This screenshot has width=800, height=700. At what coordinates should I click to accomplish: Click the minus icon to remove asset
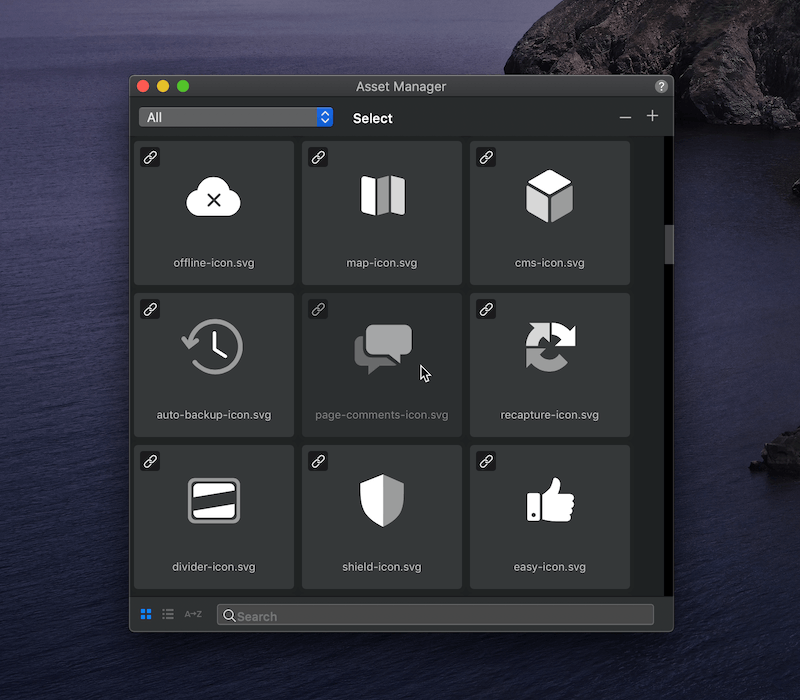click(625, 117)
